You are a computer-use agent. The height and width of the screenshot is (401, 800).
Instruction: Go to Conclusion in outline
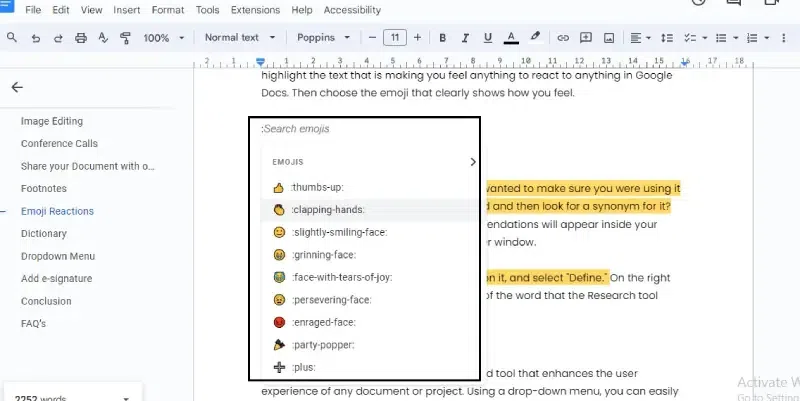coord(46,301)
